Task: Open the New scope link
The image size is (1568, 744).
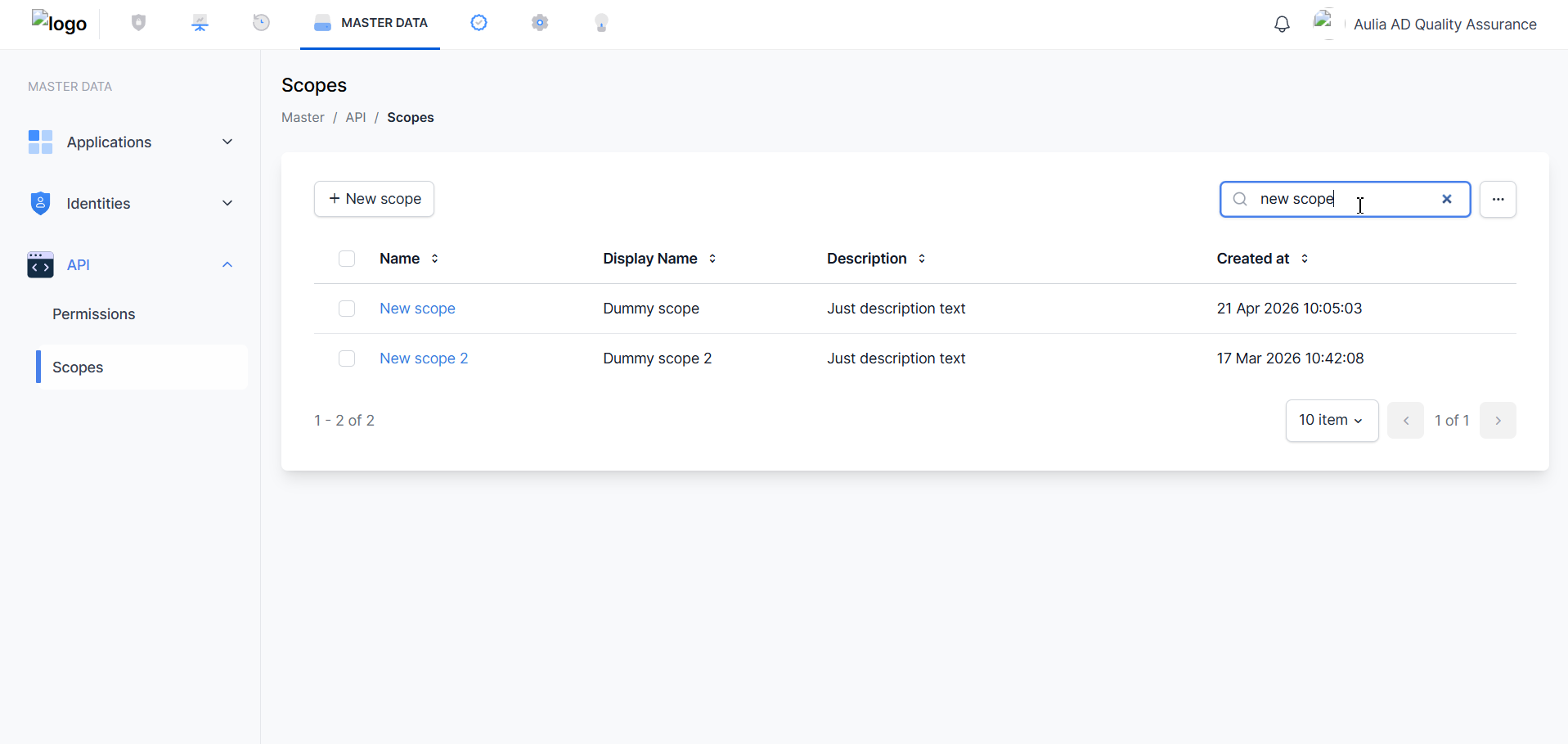Action: [417, 309]
